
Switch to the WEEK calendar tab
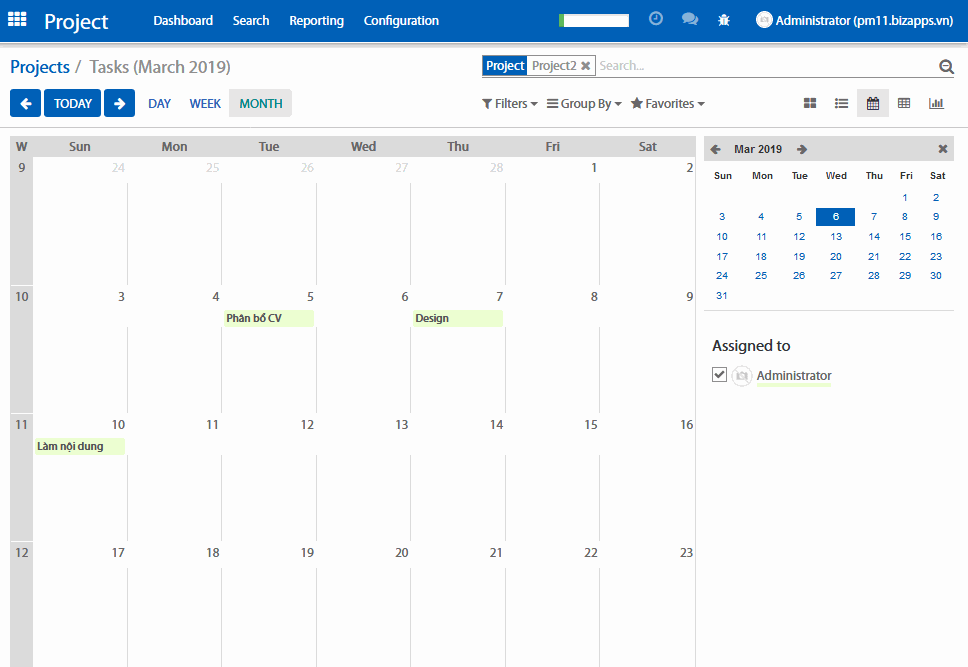pyautogui.click(x=205, y=104)
